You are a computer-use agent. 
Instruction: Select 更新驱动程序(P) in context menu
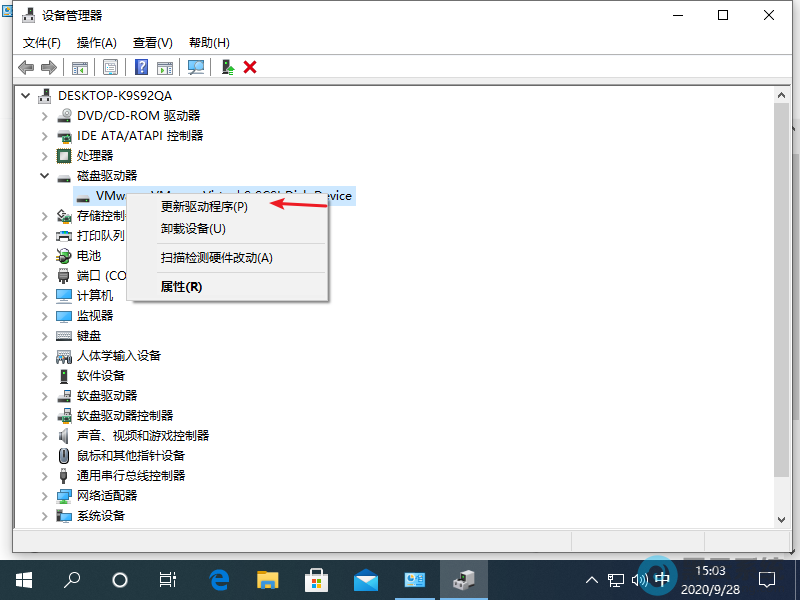tap(204, 207)
